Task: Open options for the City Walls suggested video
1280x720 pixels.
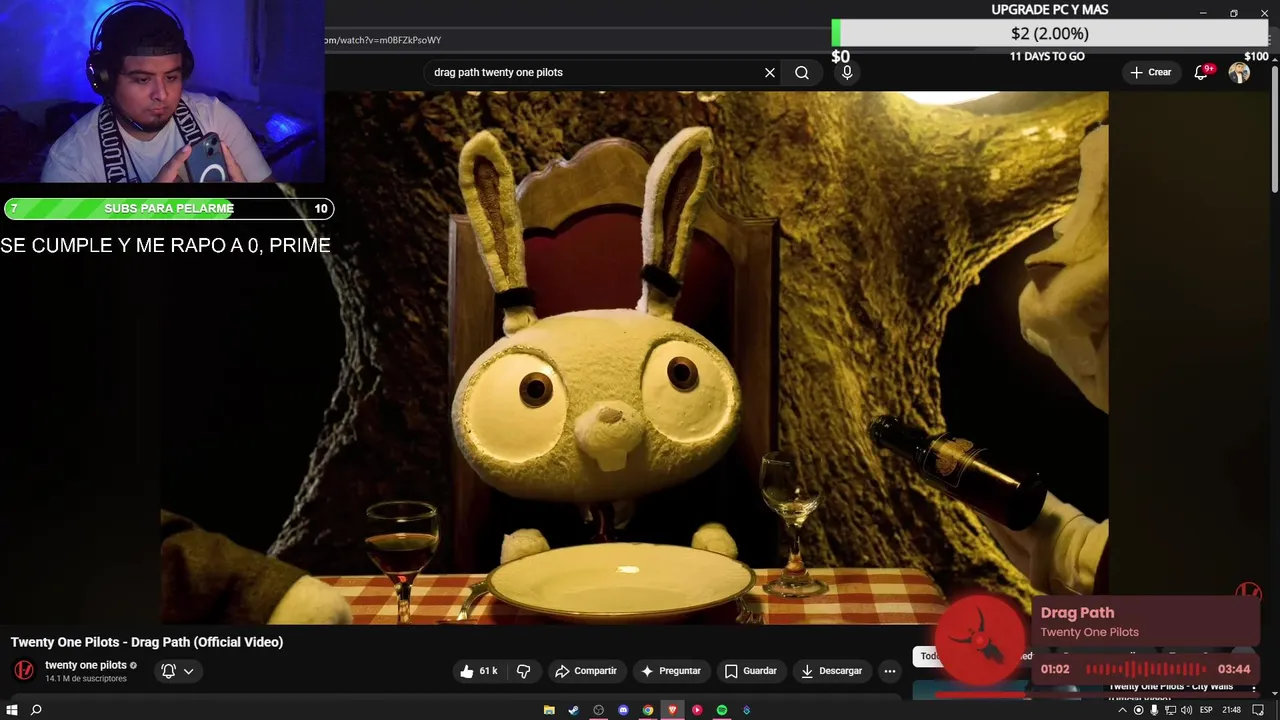Action: (1254, 687)
